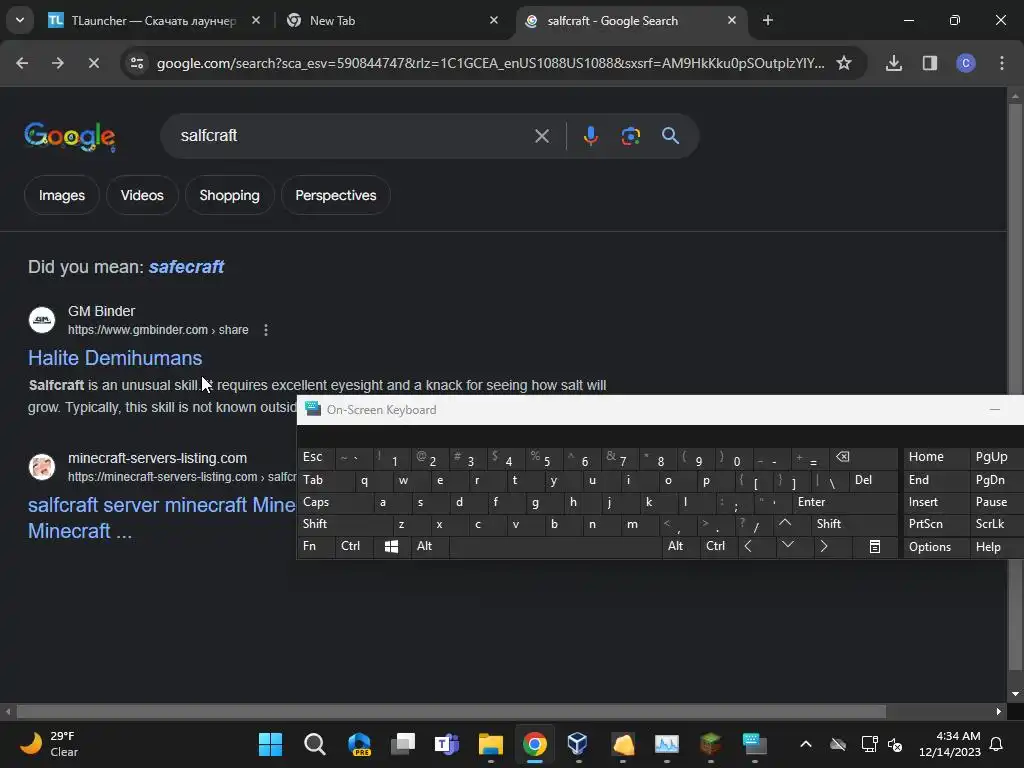Toggle left Ctrl on the on-screen keyboard
Viewport: 1024px width, 768px height.
click(x=351, y=546)
